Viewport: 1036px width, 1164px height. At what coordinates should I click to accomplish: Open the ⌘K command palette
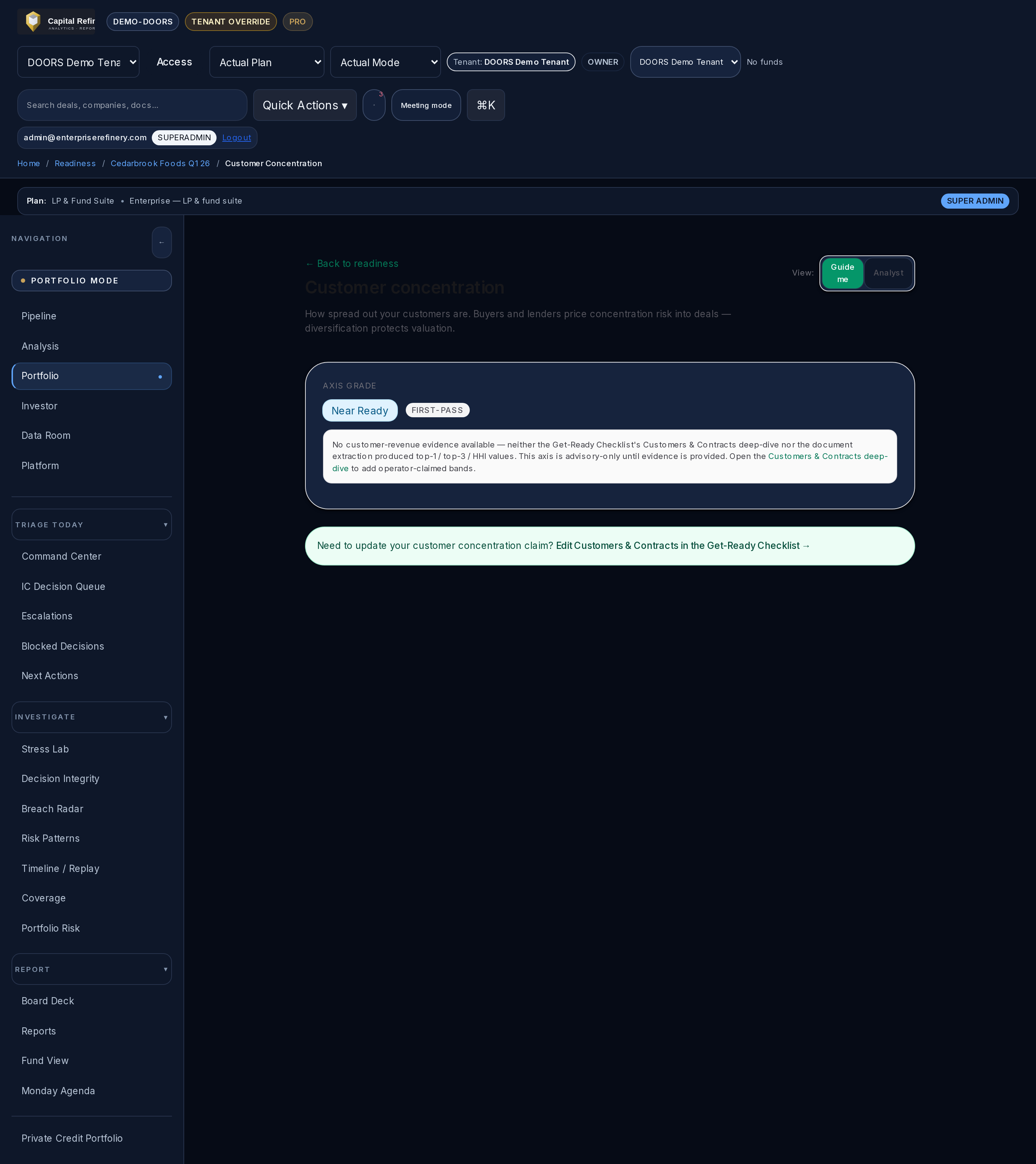pos(486,105)
